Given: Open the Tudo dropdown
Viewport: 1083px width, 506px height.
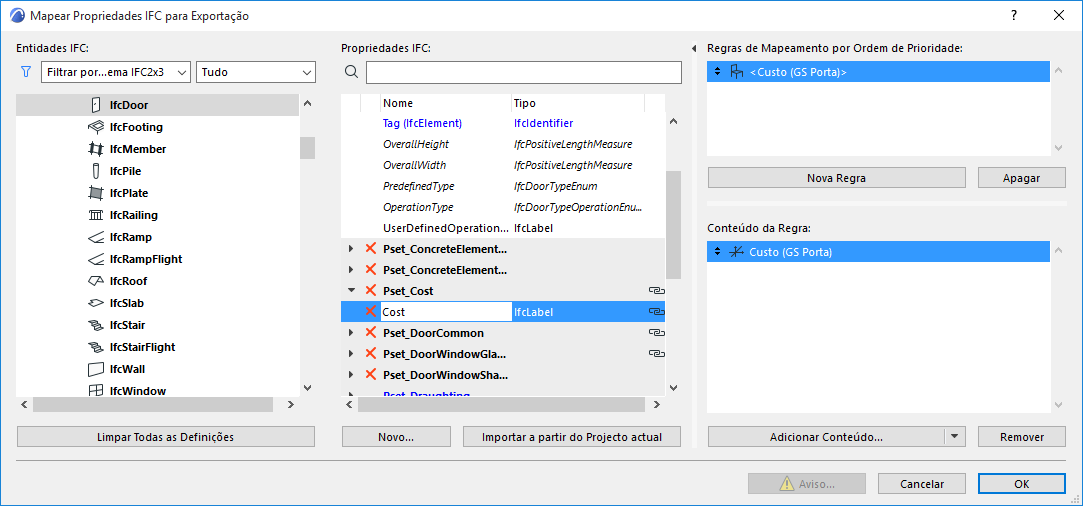Looking at the screenshot, I should (256, 72).
